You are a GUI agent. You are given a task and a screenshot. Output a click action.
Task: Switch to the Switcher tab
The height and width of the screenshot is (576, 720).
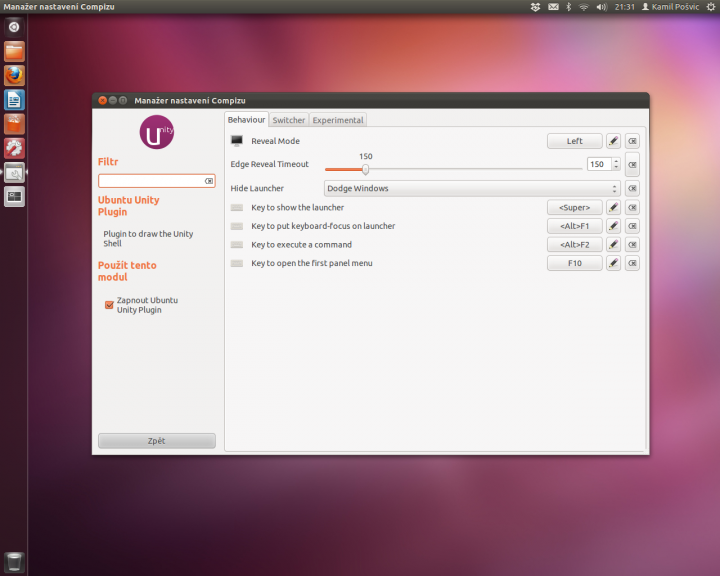289,120
